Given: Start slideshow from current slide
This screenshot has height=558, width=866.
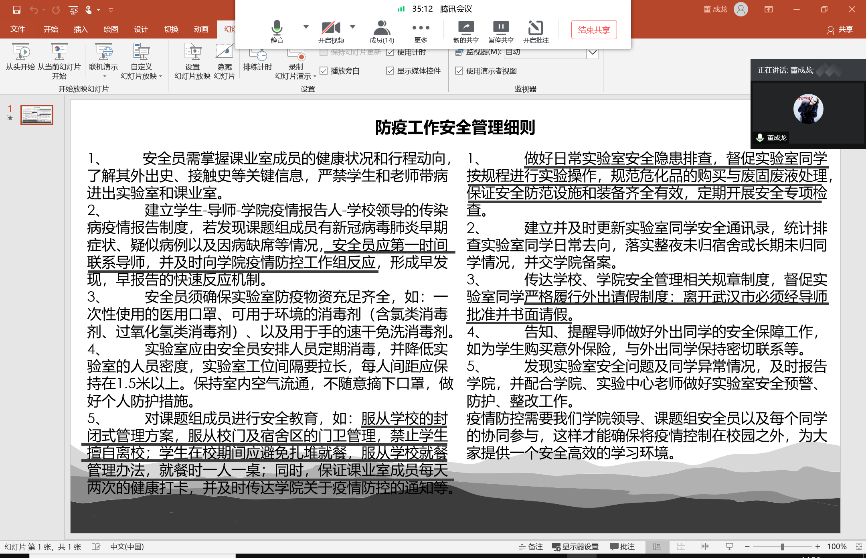Looking at the screenshot, I should 59,53.
